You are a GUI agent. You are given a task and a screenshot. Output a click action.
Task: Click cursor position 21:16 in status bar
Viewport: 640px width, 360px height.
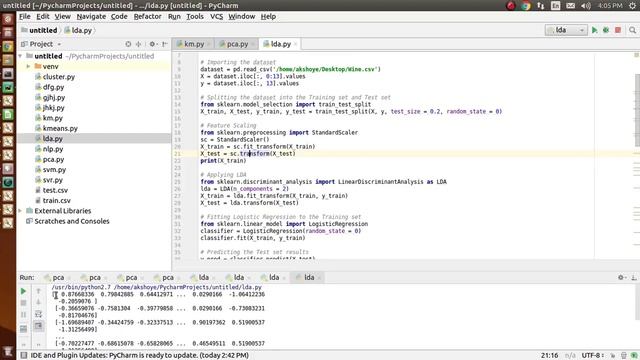[x=549, y=355]
